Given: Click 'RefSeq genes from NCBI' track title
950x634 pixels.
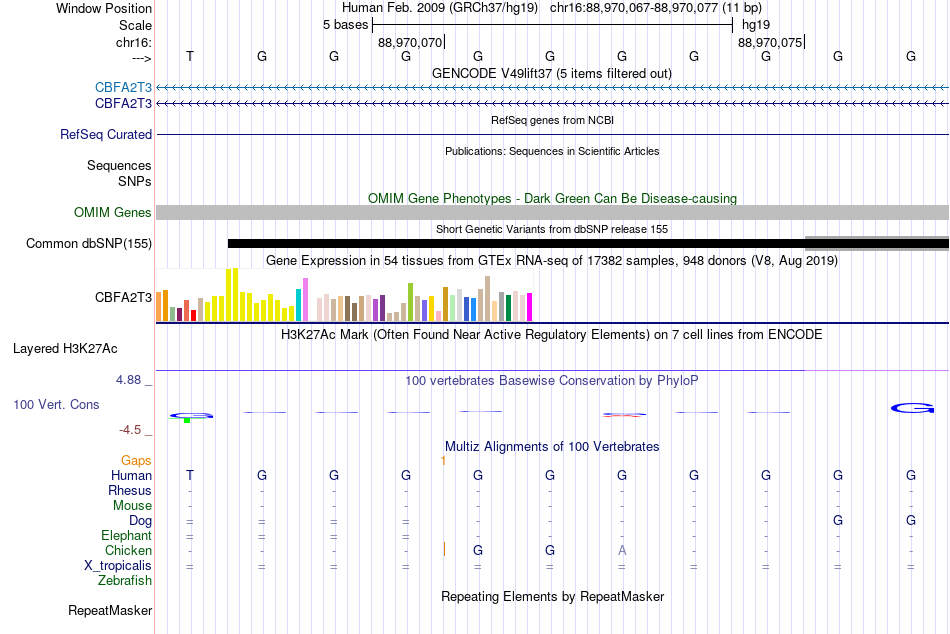Looking at the screenshot, I should pos(552,120).
